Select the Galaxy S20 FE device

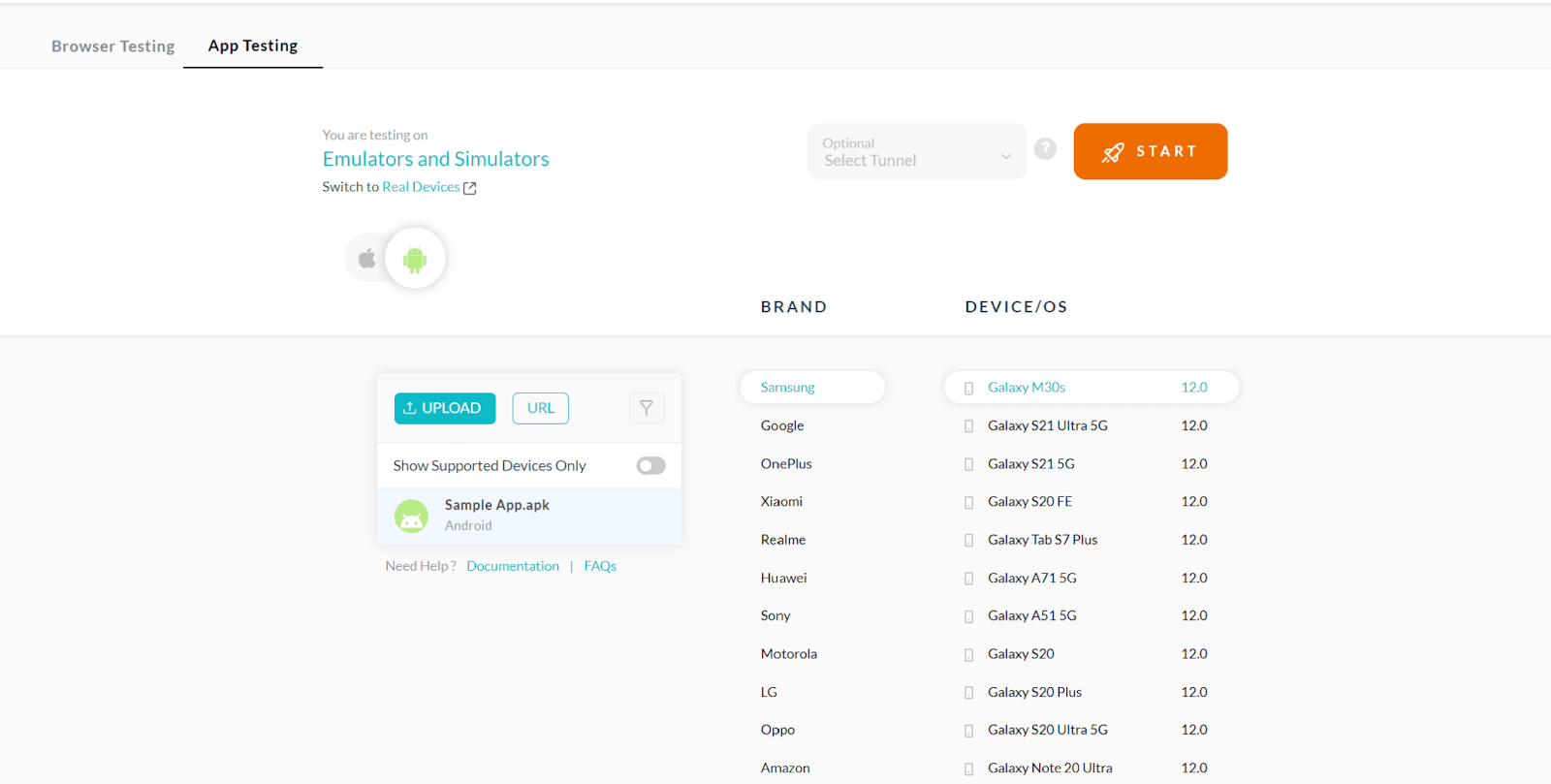1029,502
